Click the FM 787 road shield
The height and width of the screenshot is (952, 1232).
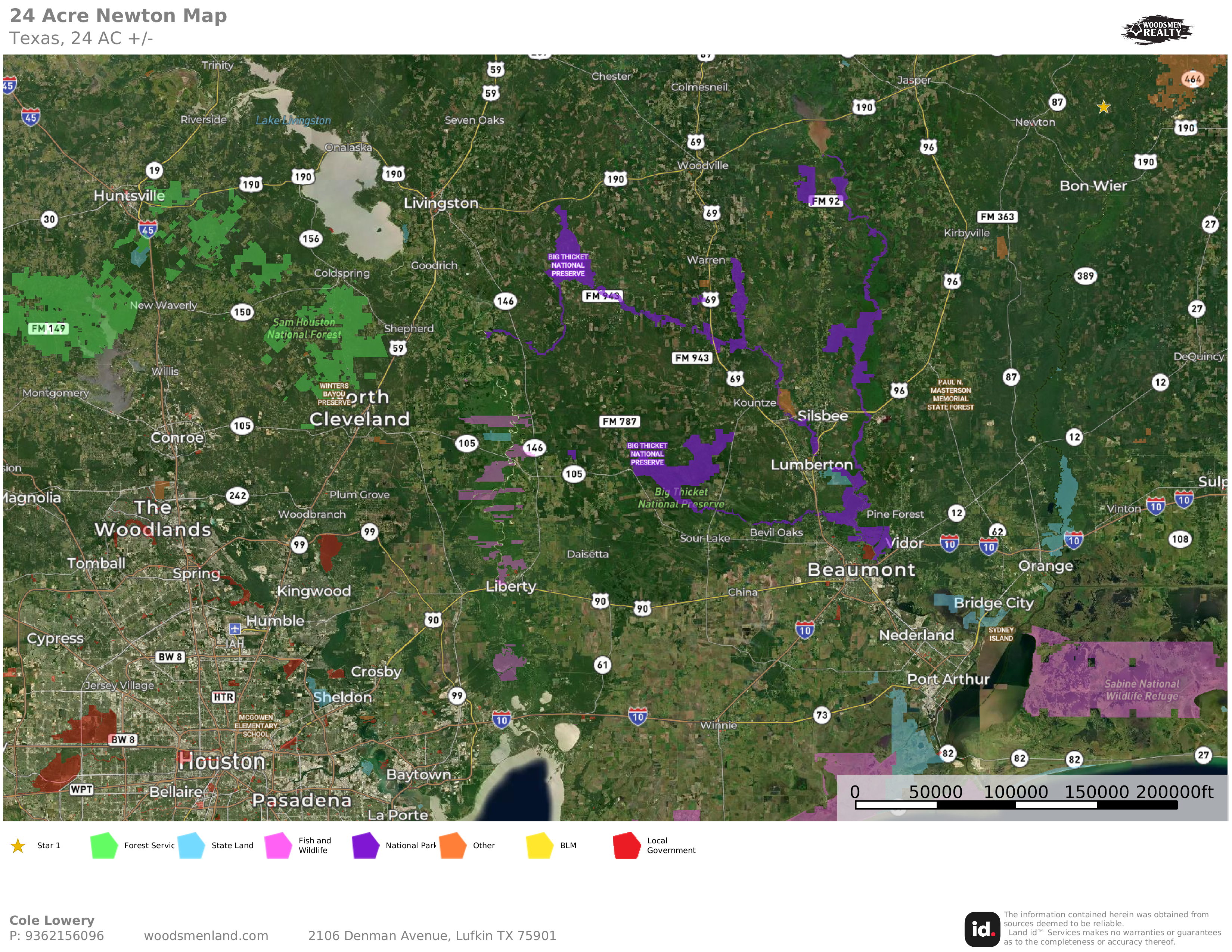(x=620, y=421)
